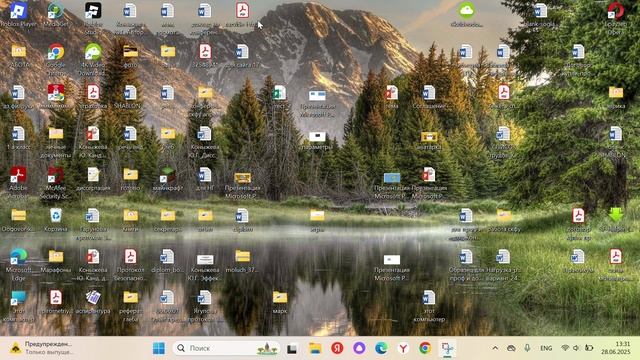Viewport: 640px width, 360px height.
Task: Select the Нагрузка вариант 24 Word document
Action: click(503, 256)
